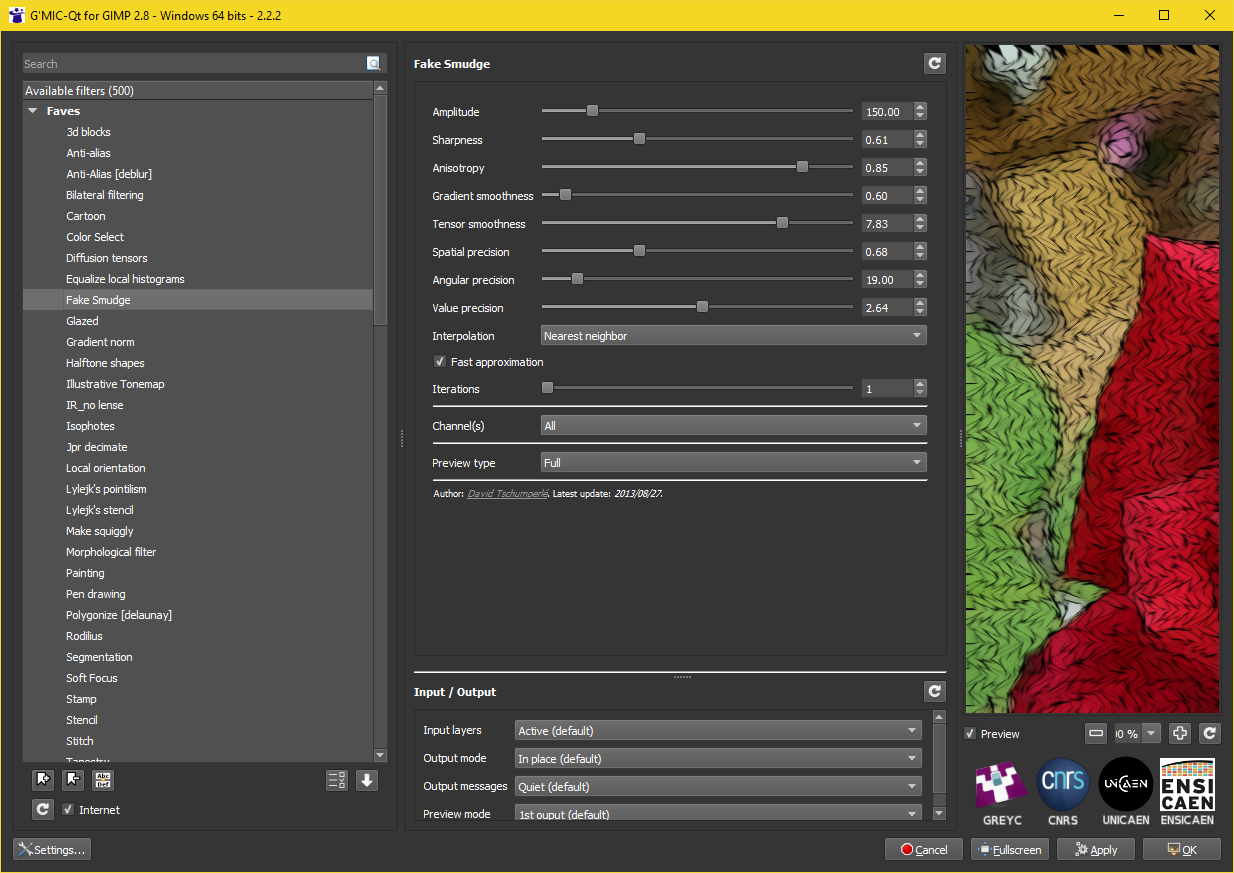Reset Fake Smudge parameters with reload icon

934,63
